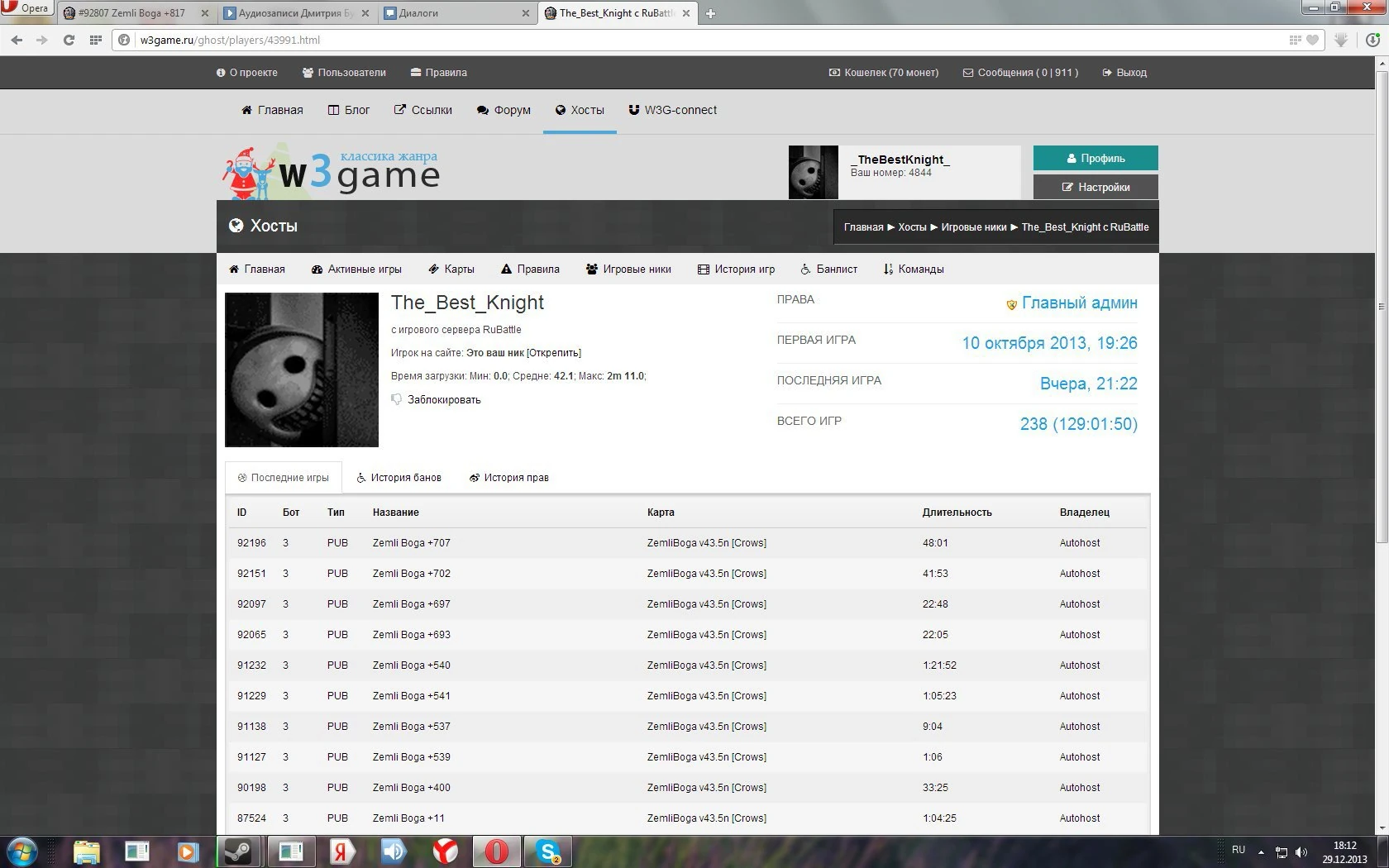Click Открепить to unpin the nickname

(554, 353)
